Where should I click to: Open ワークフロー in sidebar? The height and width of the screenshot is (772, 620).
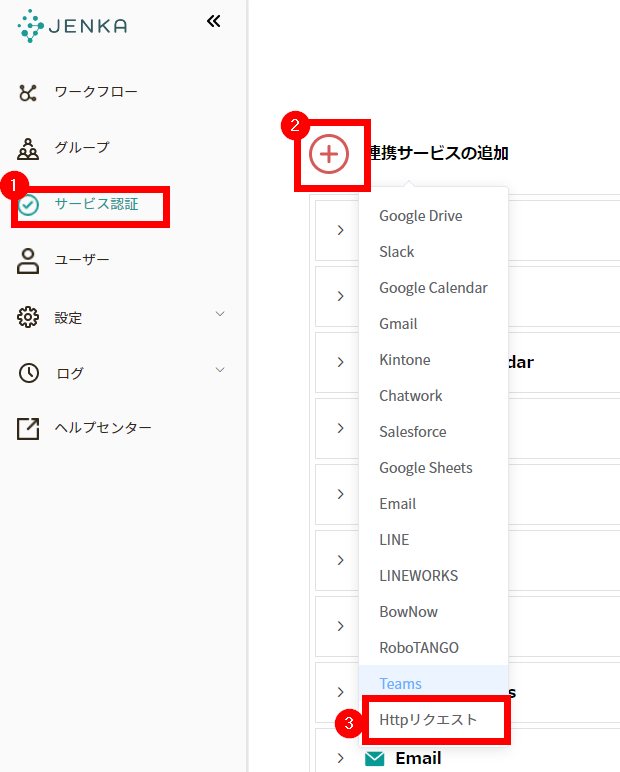click(x=96, y=92)
